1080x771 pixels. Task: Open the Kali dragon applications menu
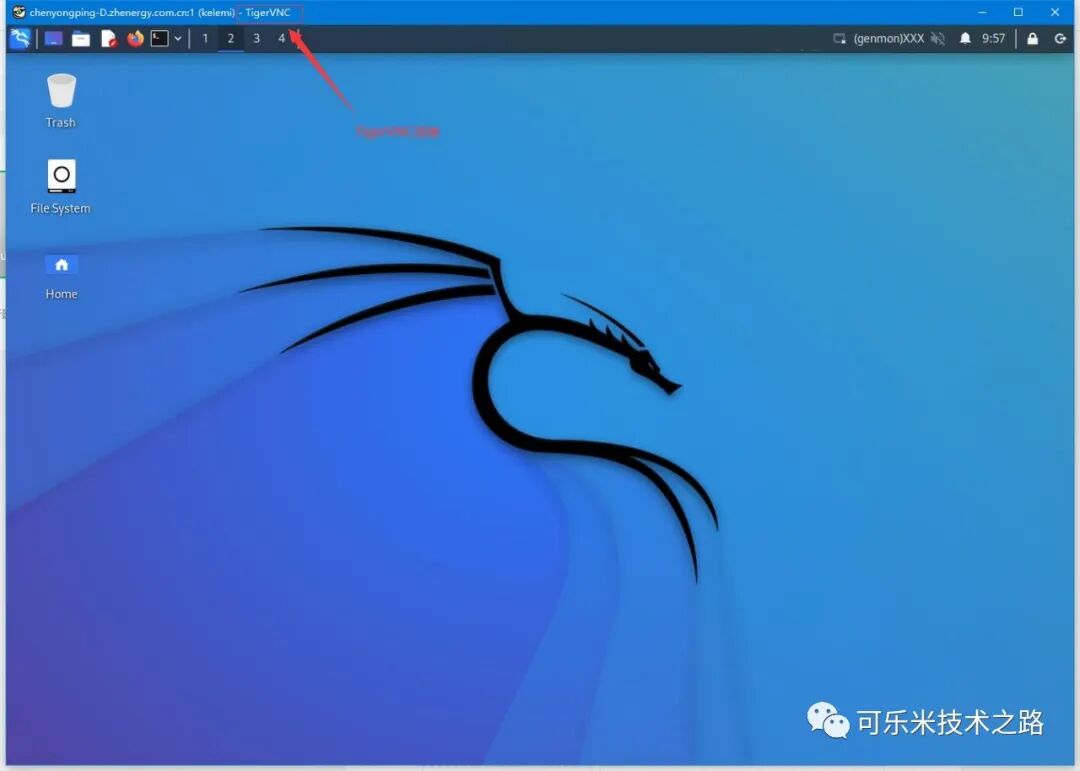(x=20, y=39)
